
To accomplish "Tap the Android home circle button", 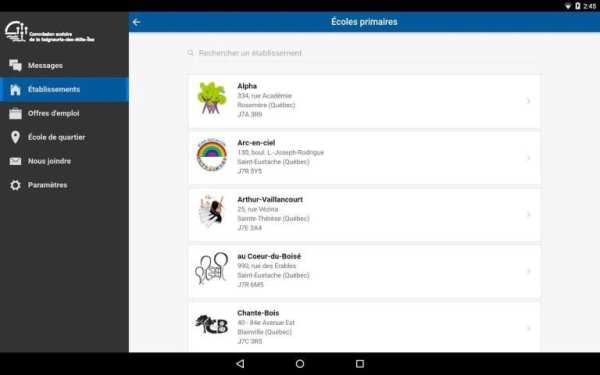I will [300, 364].
